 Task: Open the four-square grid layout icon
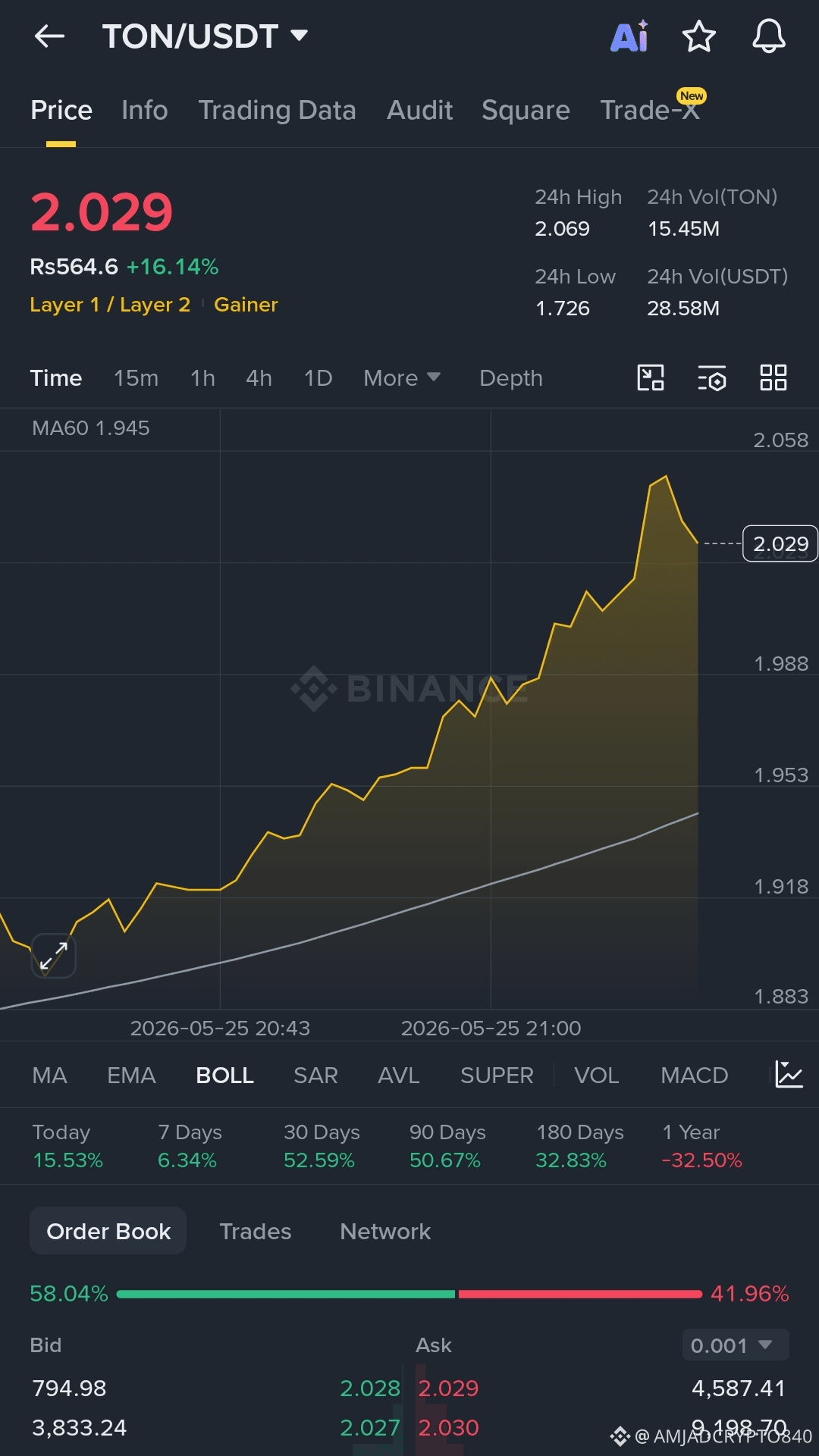773,377
